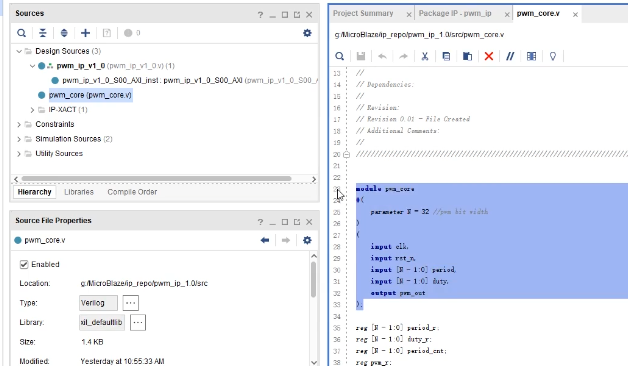Go back in Source File Properties
Image resolution: width=628 pixels, height=366 pixels.
click(265, 240)
